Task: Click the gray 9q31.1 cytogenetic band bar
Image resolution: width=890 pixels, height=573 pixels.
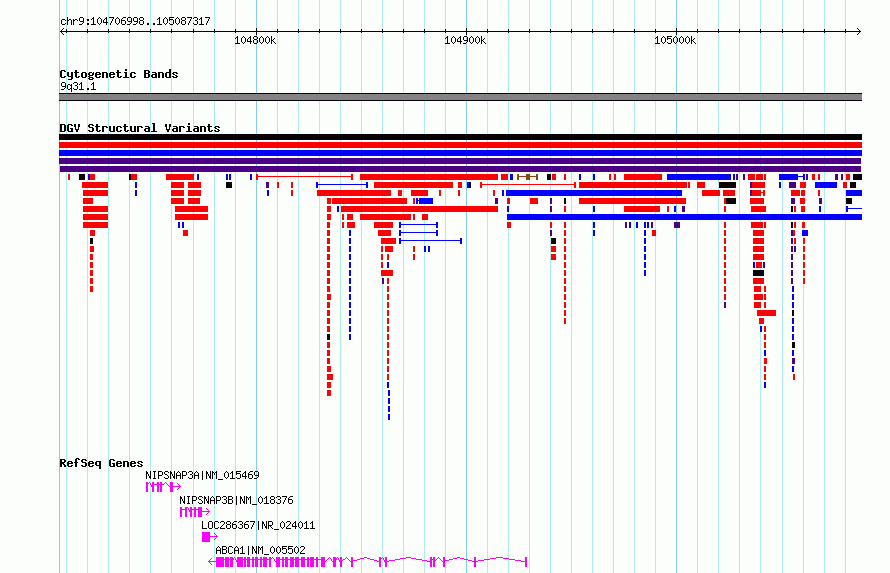Action: coord(460,97)
